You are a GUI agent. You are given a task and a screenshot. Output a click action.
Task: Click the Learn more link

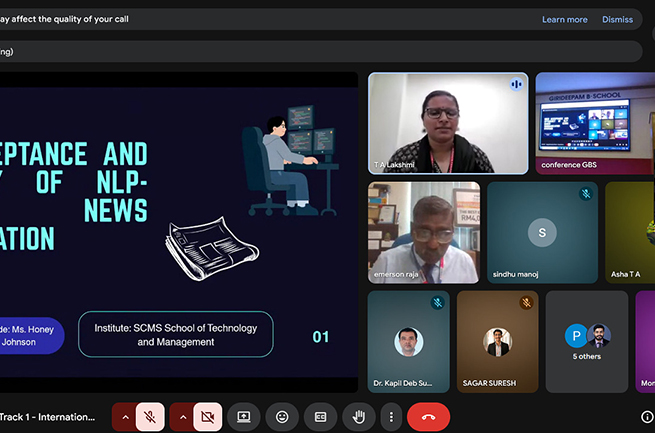point(564,19)
